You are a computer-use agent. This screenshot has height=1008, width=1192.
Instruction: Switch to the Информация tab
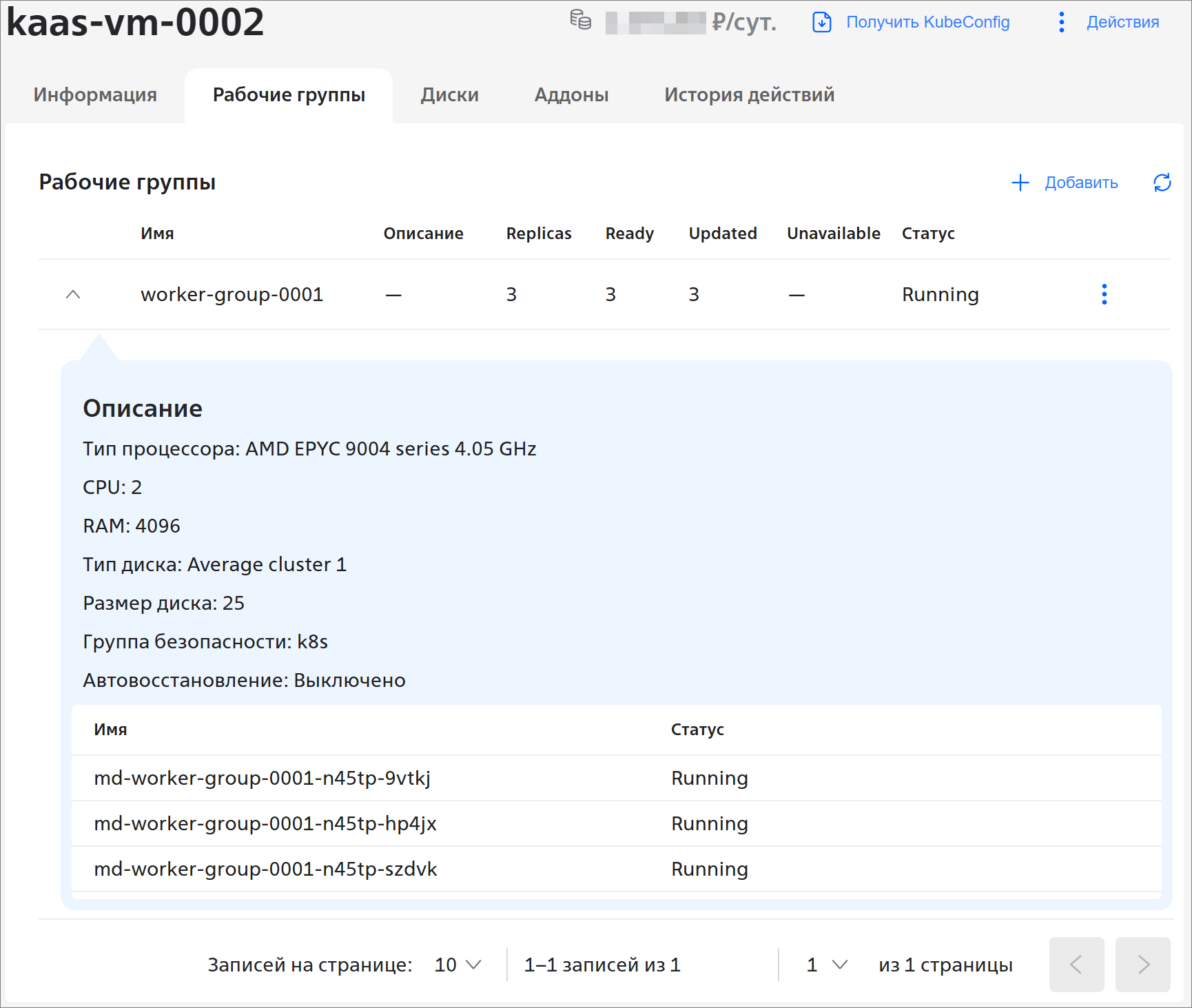pos(95,94)
